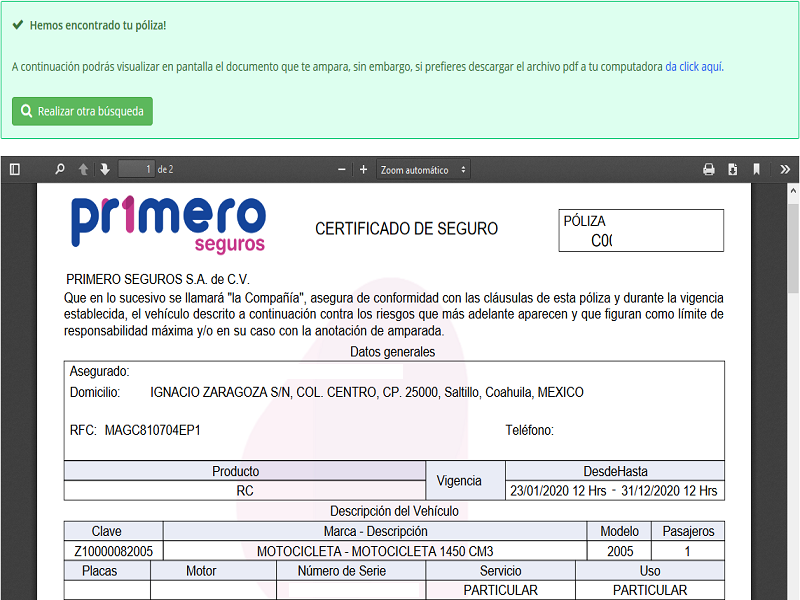The width and height of the screenshot is (800, 600).
Task: Zoom out with the minus button
Action: coord(342,170)
